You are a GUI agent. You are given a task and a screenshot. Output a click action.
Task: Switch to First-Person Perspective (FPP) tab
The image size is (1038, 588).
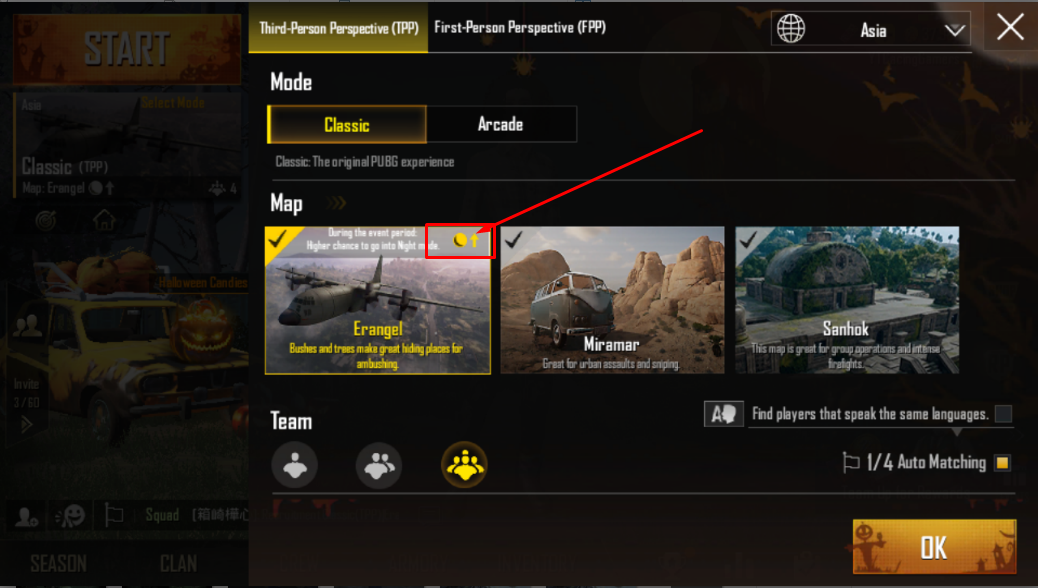point(520,27)
